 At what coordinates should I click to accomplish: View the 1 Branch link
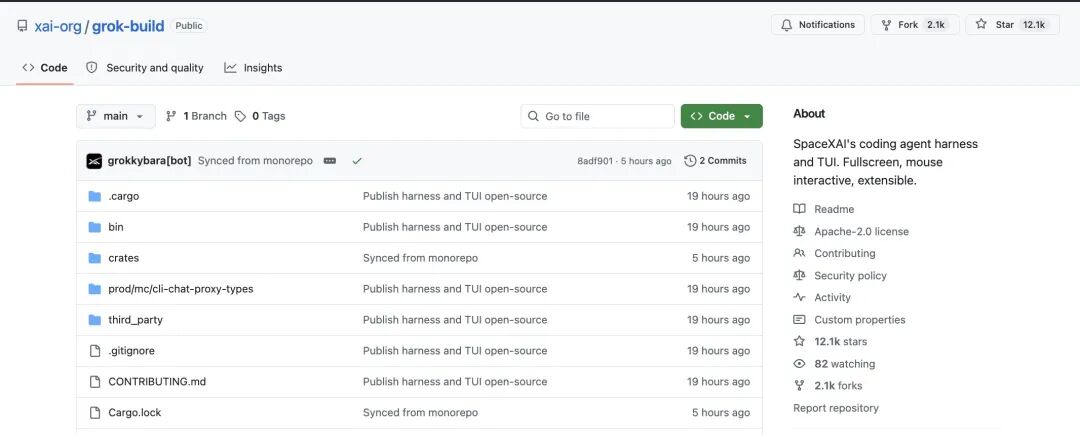click(x=196, y=116)
